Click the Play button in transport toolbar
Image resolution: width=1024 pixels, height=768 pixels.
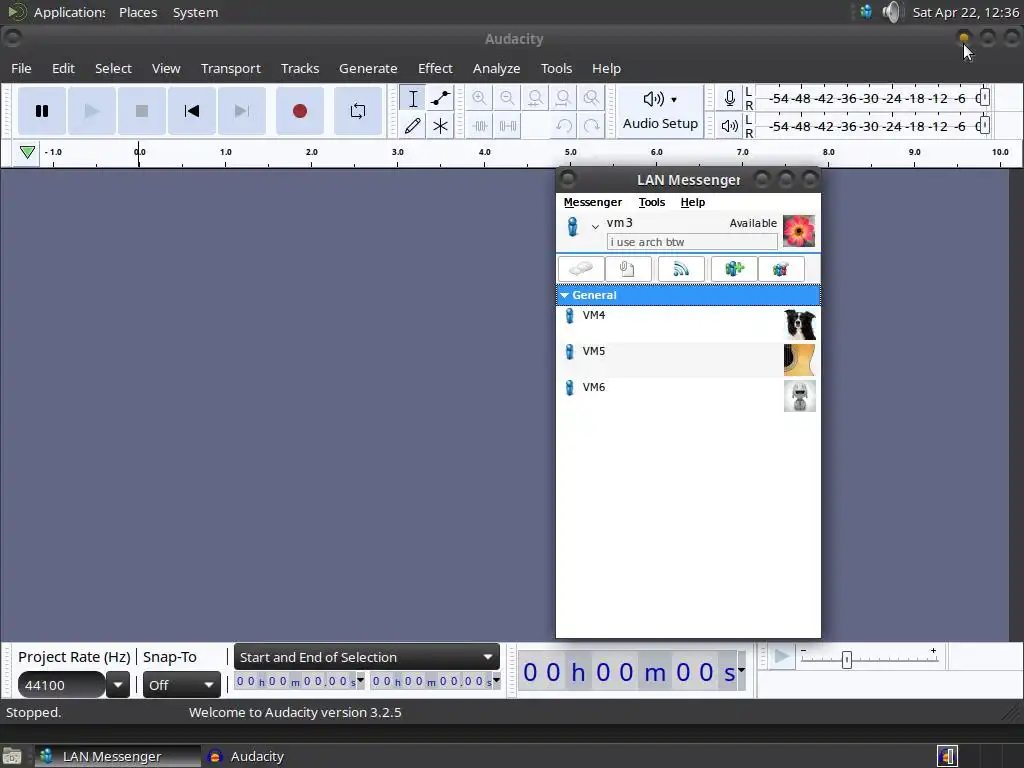click(92, 111)
